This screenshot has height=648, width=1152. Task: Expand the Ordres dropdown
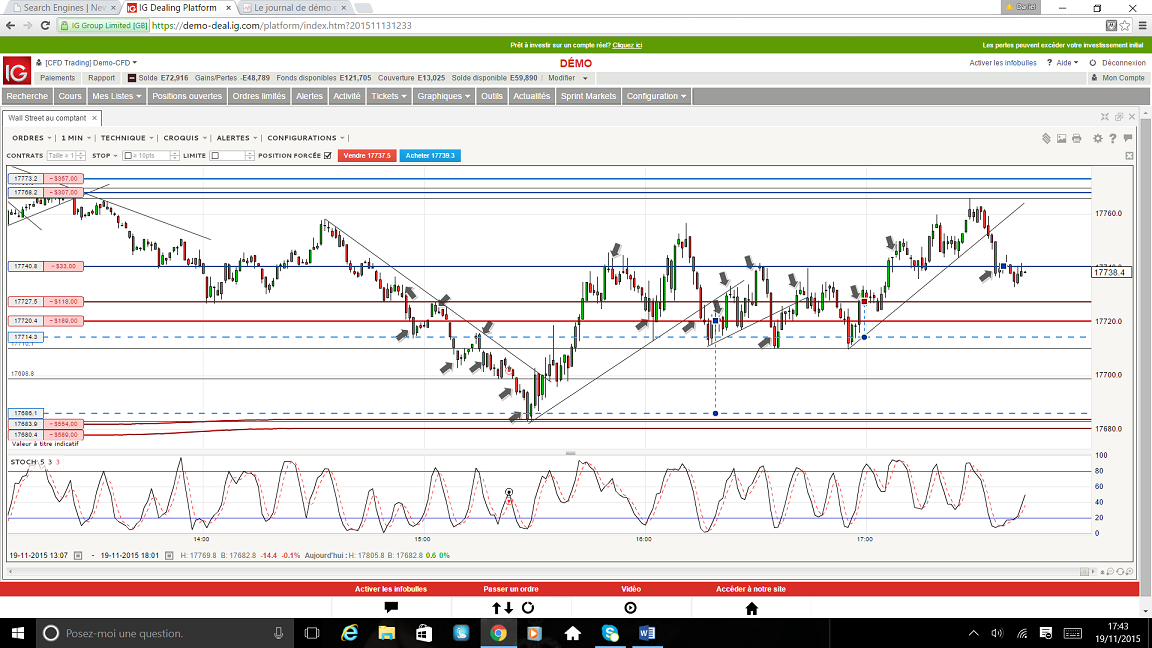(x=32, y=138)
